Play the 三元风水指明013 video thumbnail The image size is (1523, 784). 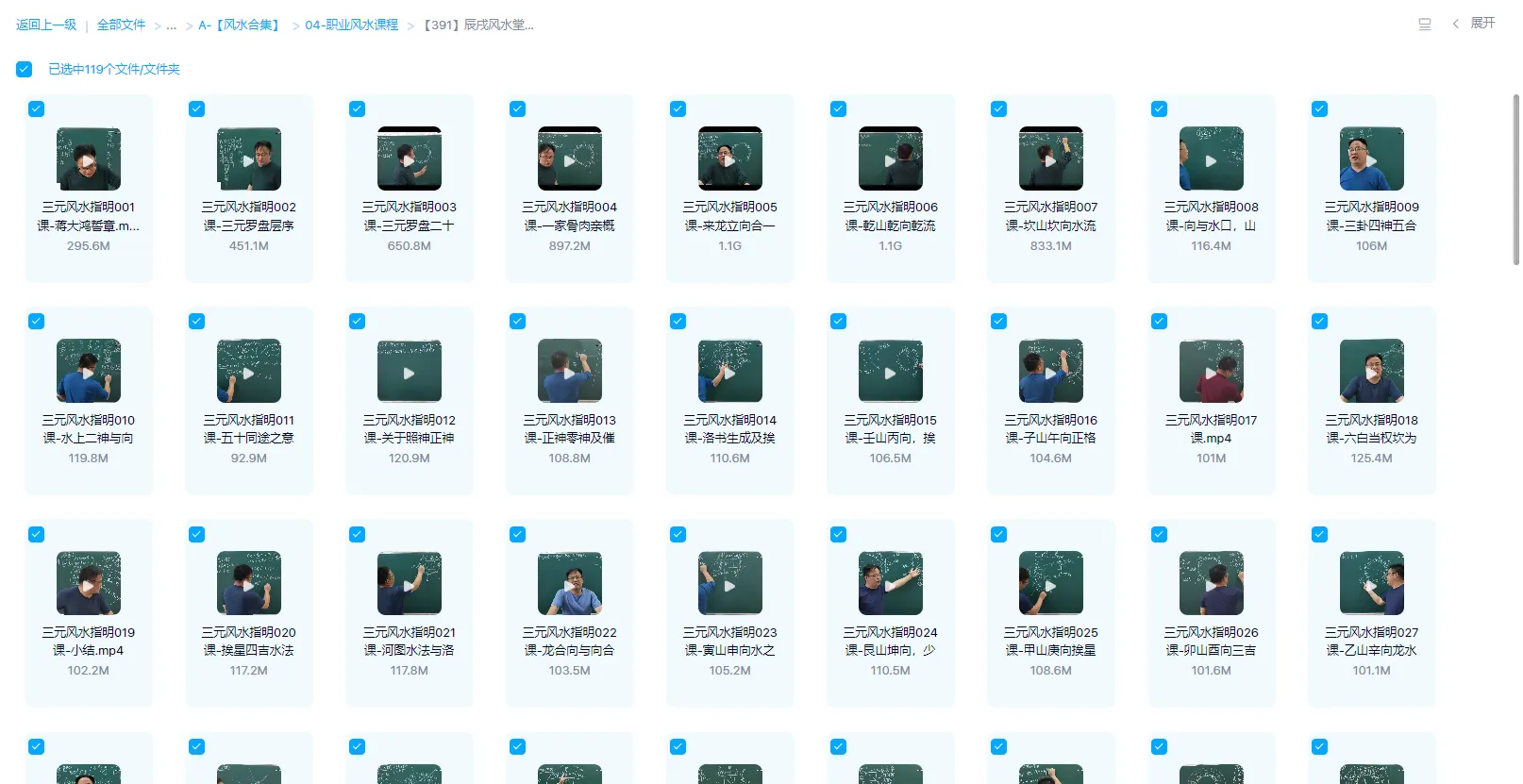(570, 371)
